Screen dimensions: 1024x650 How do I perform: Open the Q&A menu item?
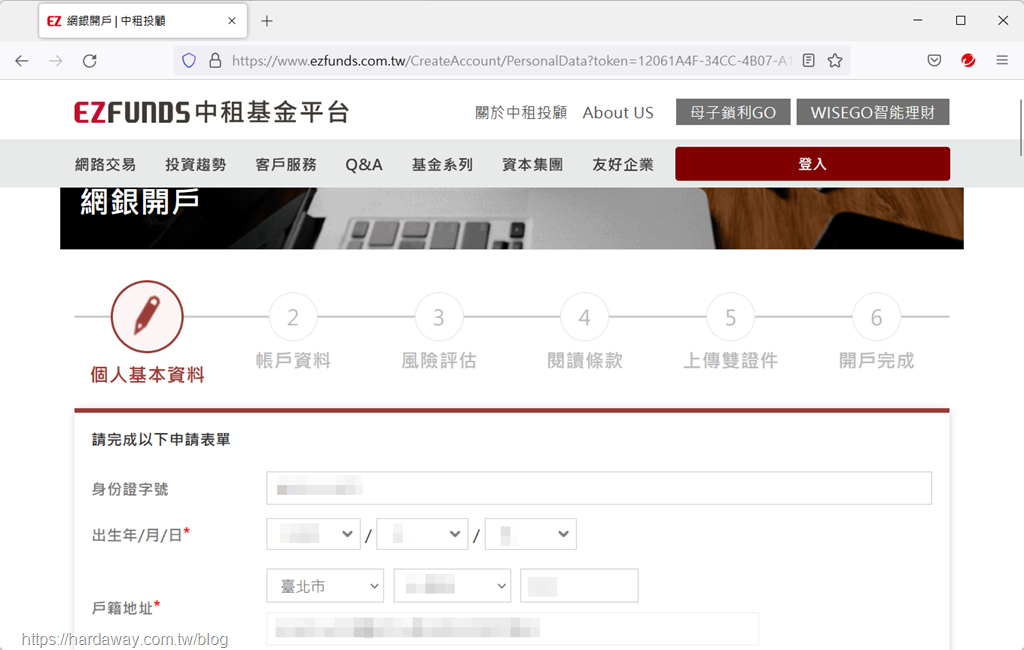pos(364,165)
